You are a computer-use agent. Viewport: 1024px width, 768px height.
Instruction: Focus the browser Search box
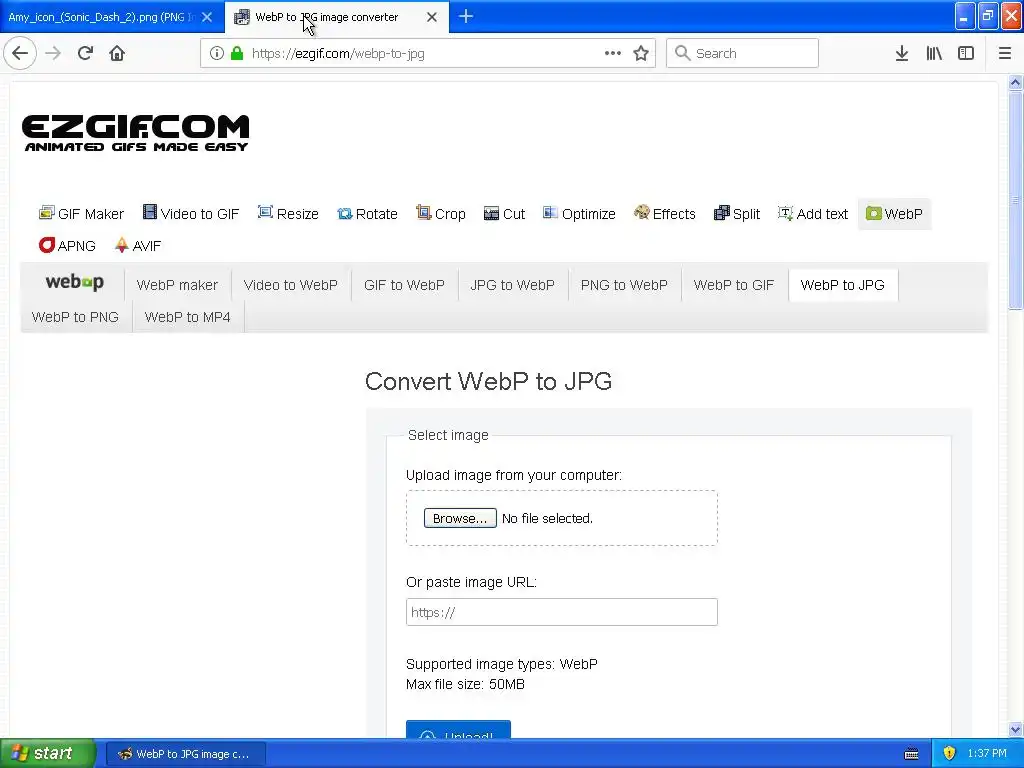(x=743, y=53)
